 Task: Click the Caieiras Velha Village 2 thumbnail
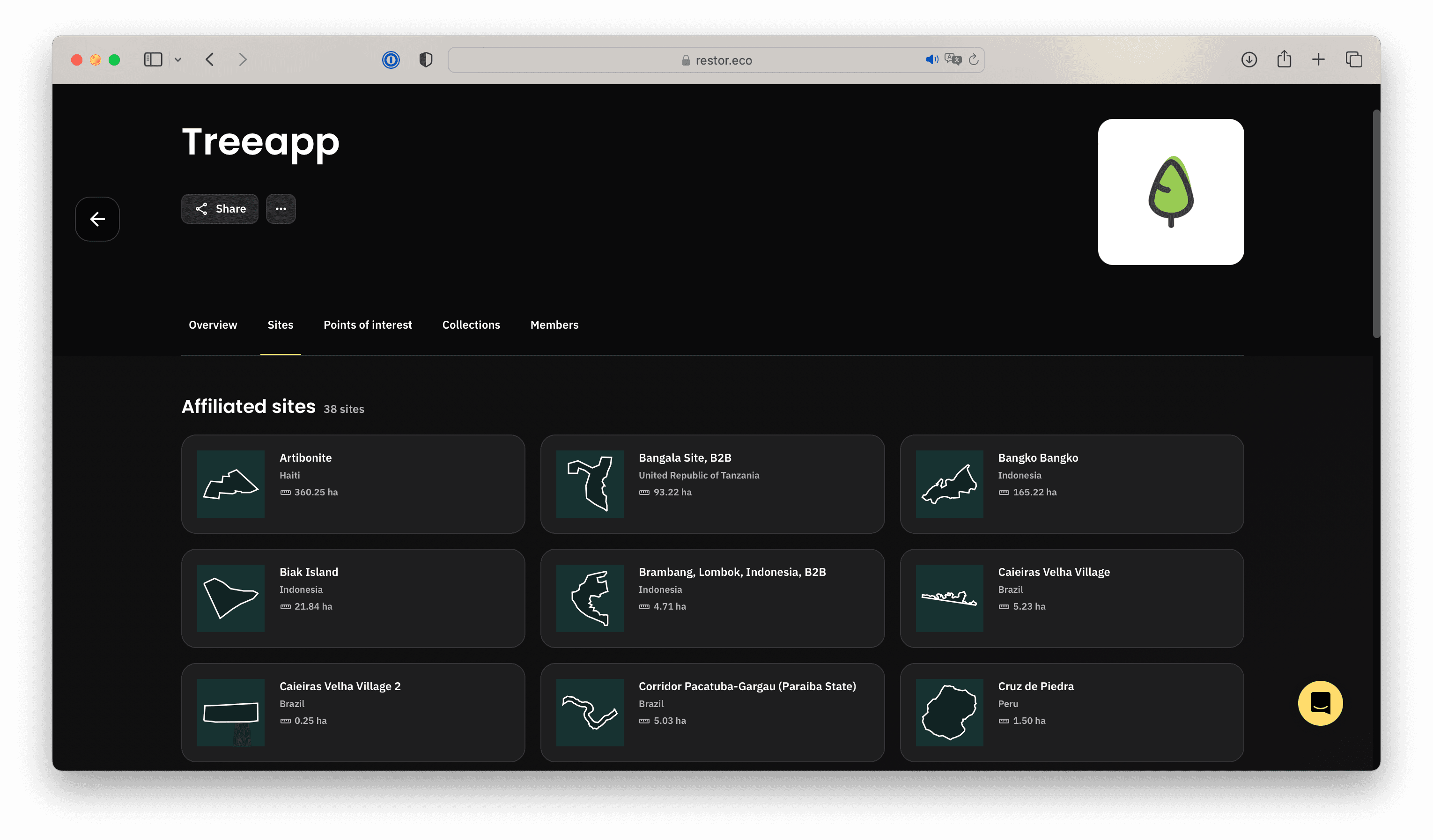click(230, 713)
